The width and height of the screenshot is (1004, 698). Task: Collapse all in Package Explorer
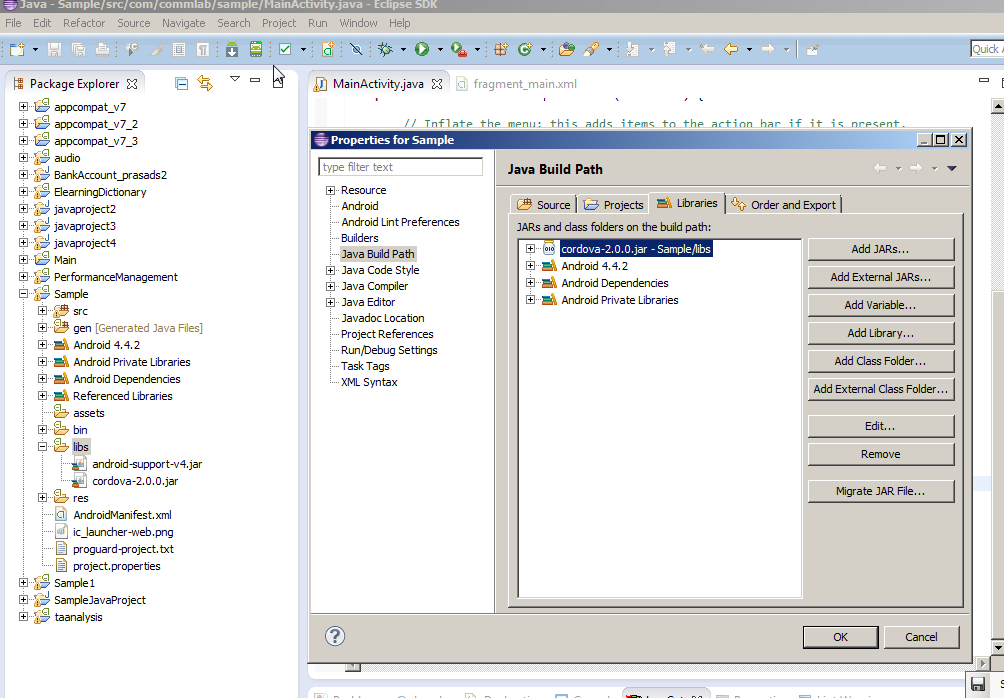[181, 84]
